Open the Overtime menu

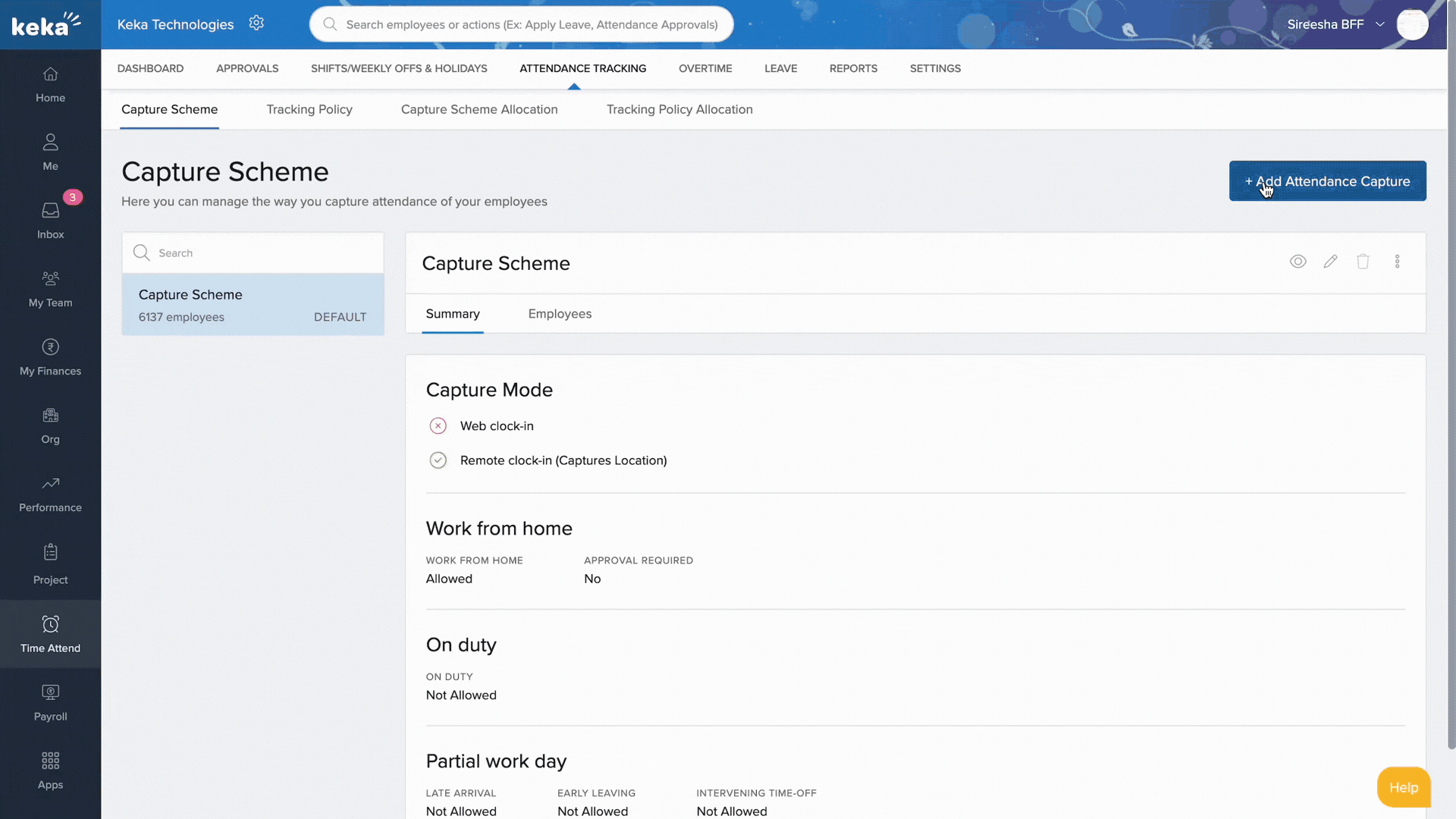[x=704, y=68]
